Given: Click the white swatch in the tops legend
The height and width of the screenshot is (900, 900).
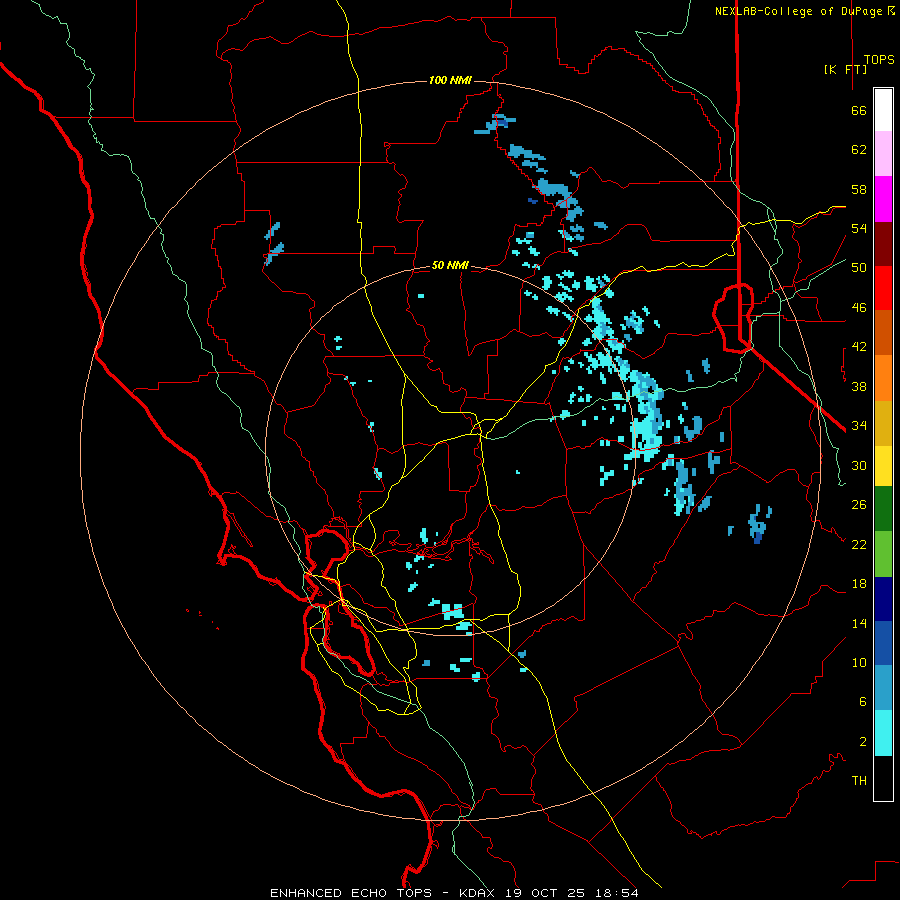Looking at the screenshot, I should coord(883,110).
